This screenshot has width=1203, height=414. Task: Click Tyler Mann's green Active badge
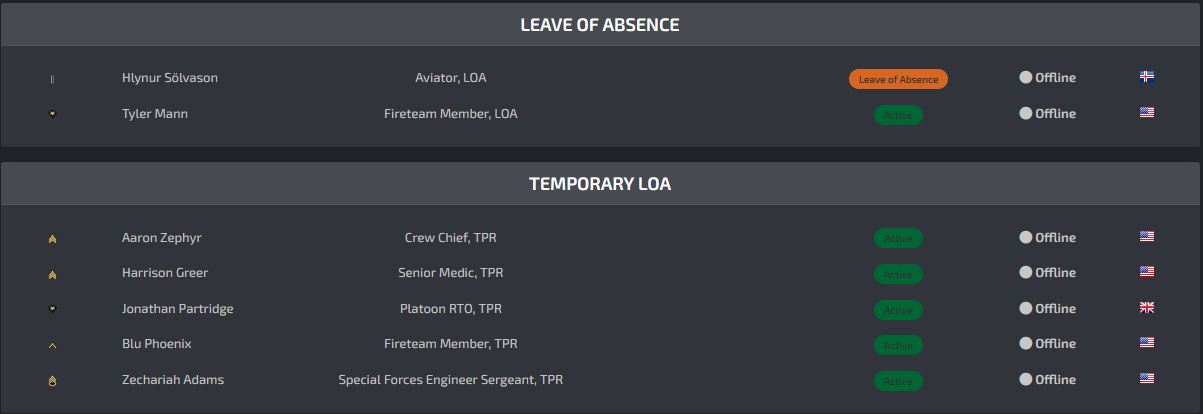pyautogui.click(x=898, y=115)
